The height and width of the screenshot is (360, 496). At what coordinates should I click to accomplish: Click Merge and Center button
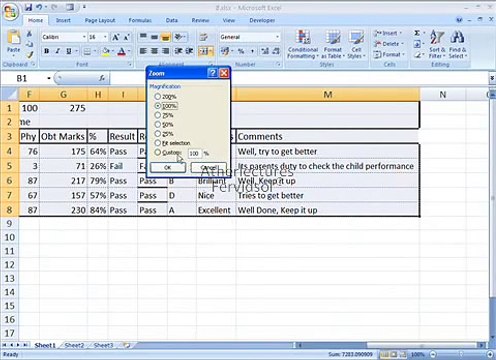204,51
